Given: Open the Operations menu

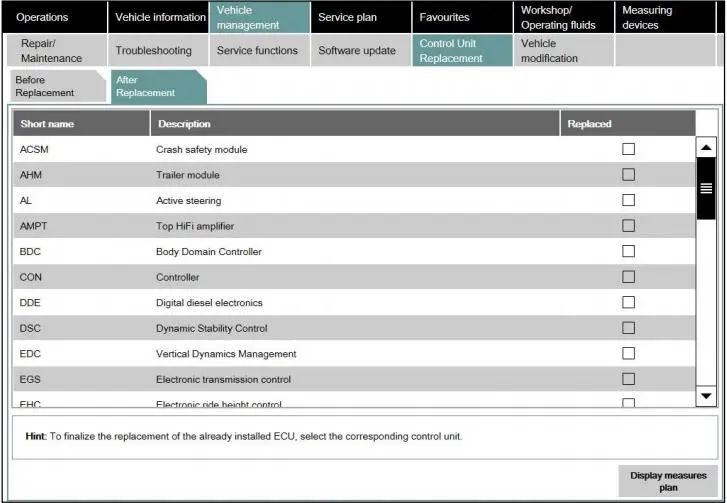Looking at the screenshot, I should [55, 17].
